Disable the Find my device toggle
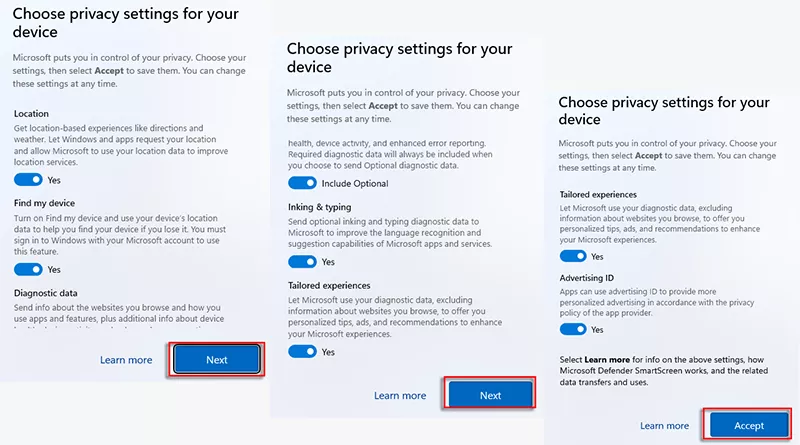The width and height of the screenshot is (800, 445). (x=28, y=269)
